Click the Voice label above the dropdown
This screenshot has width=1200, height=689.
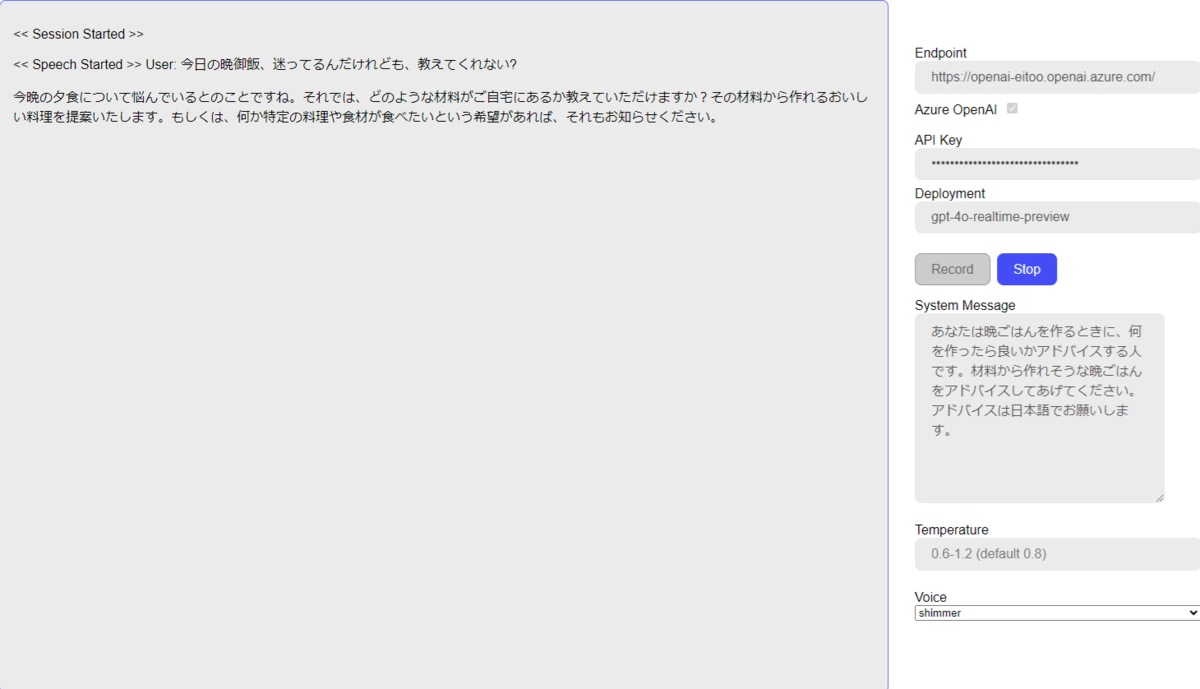tap(929, 596)
